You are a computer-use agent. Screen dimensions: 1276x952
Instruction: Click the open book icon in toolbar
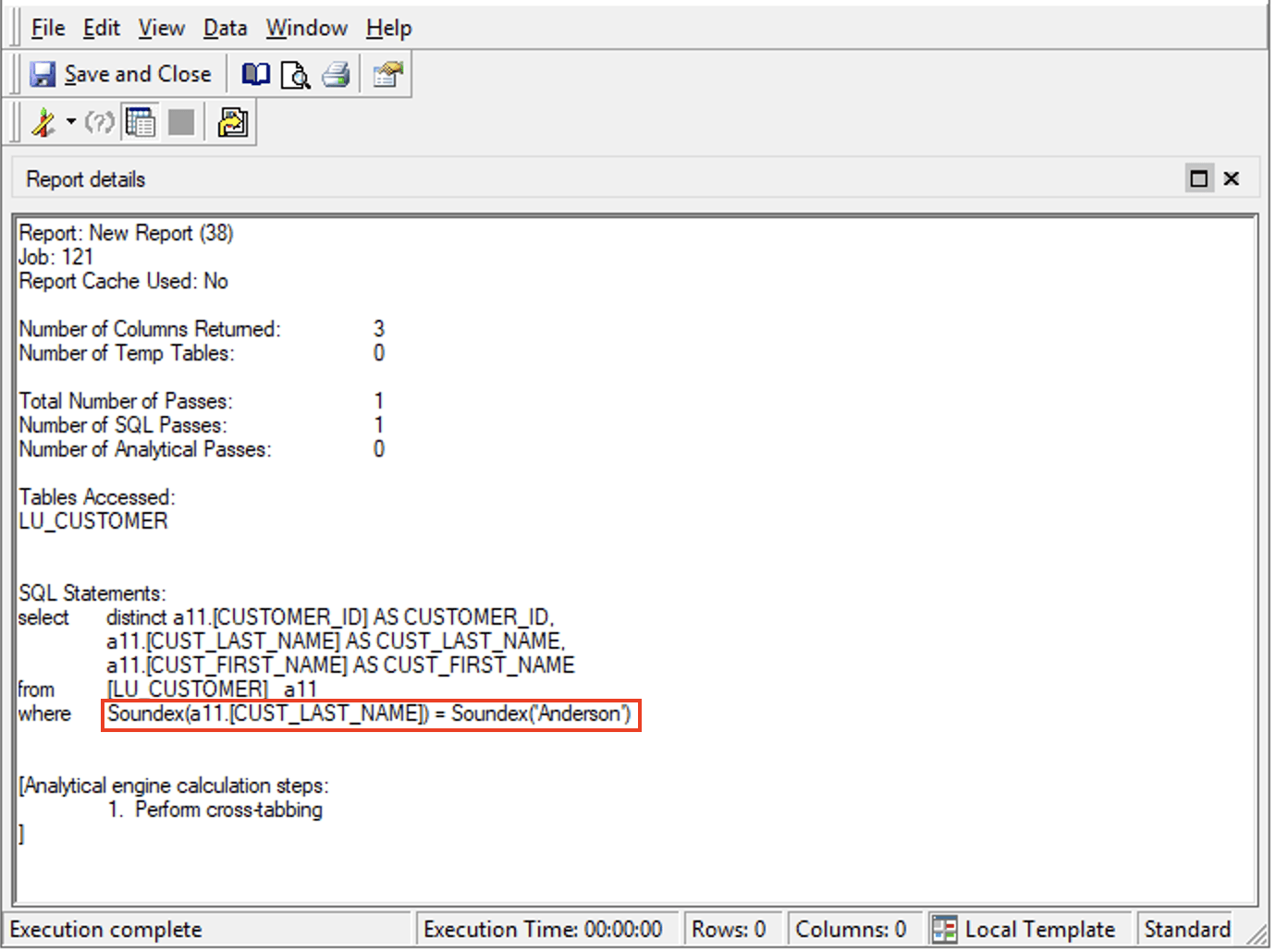point(255,74)
